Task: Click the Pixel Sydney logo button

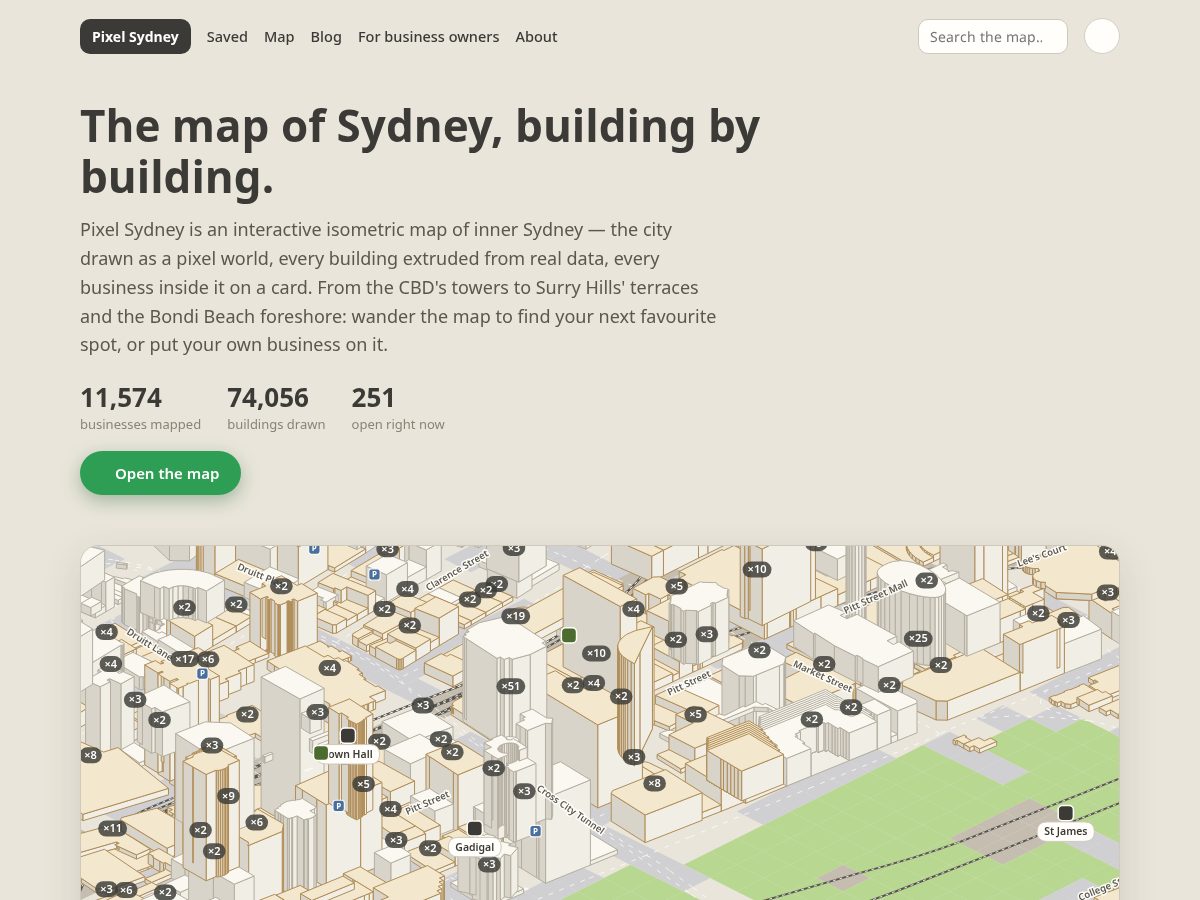Action: coord(135,37)
